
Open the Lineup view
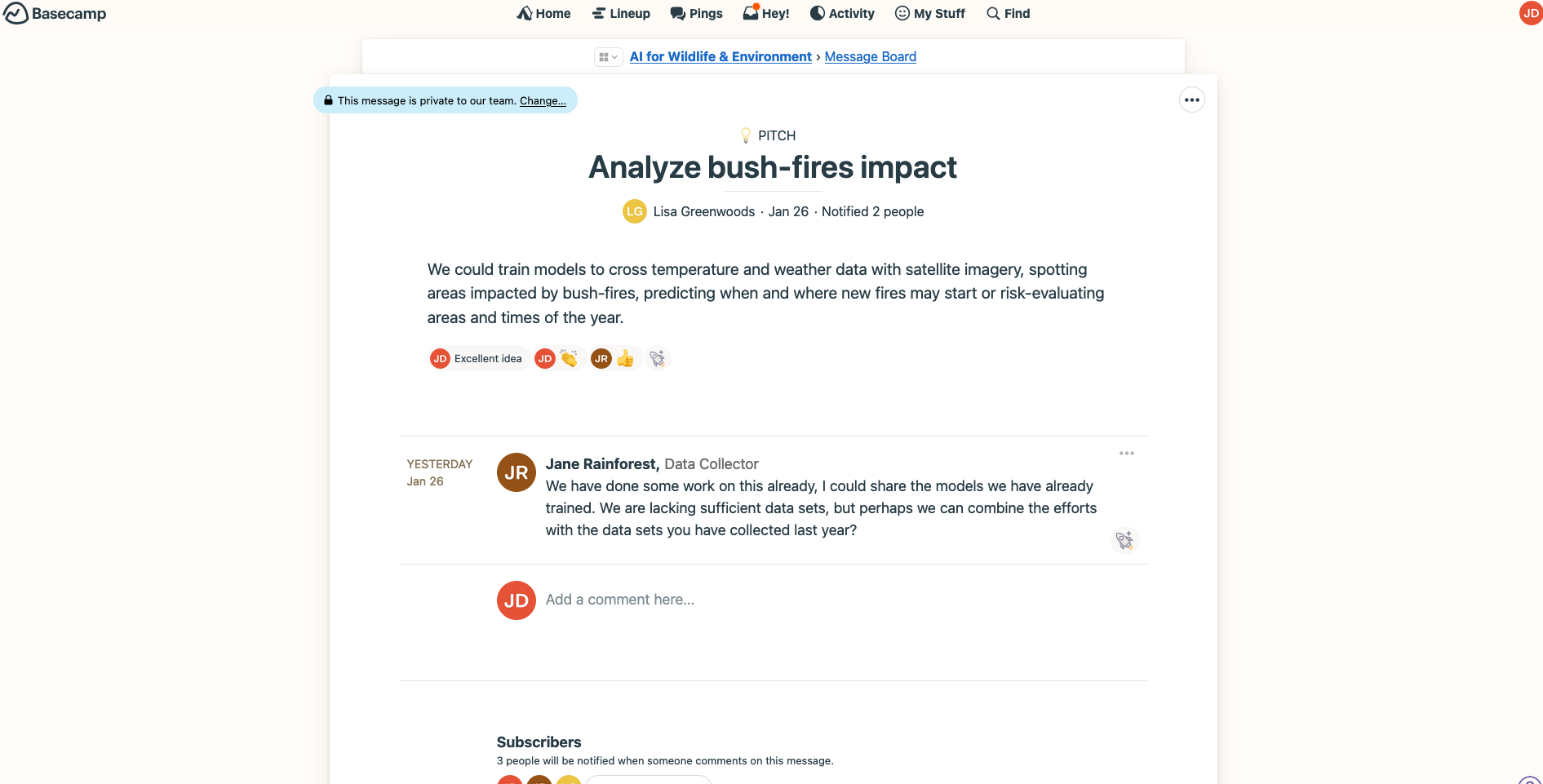pyautogui.click(x=621, y=13)
